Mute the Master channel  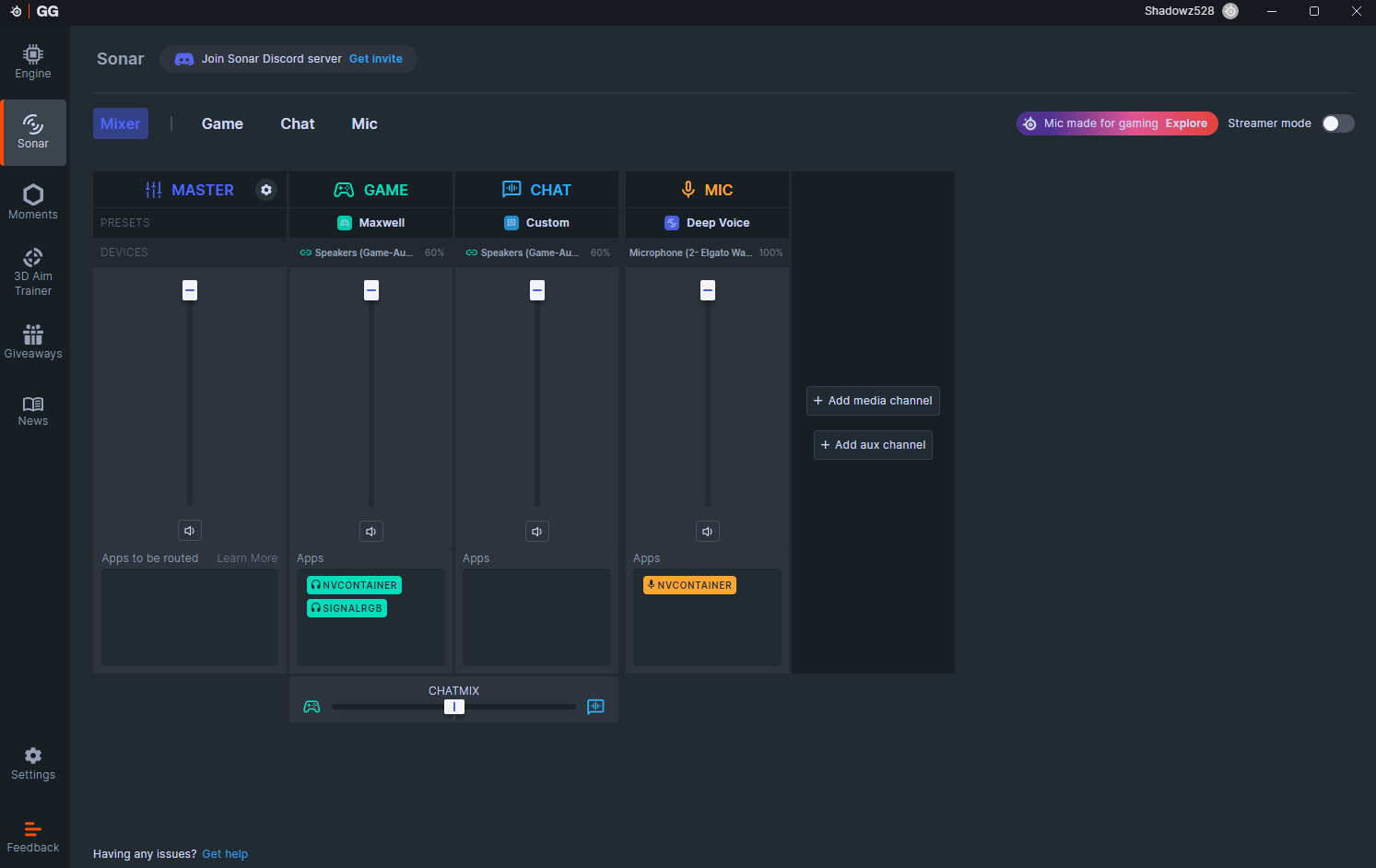(190, 531)
